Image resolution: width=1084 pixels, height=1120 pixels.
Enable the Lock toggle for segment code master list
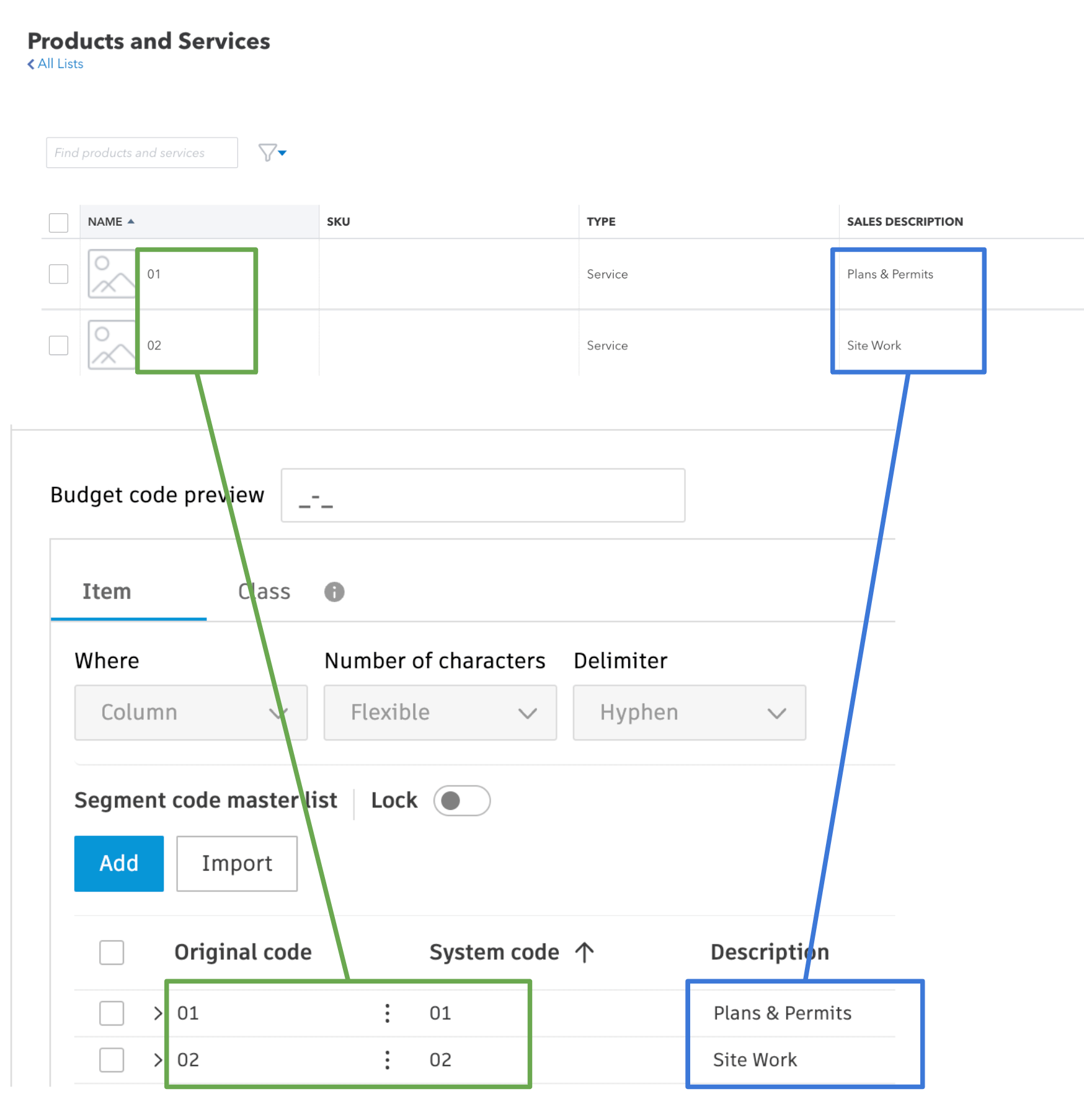click(461, 800)
